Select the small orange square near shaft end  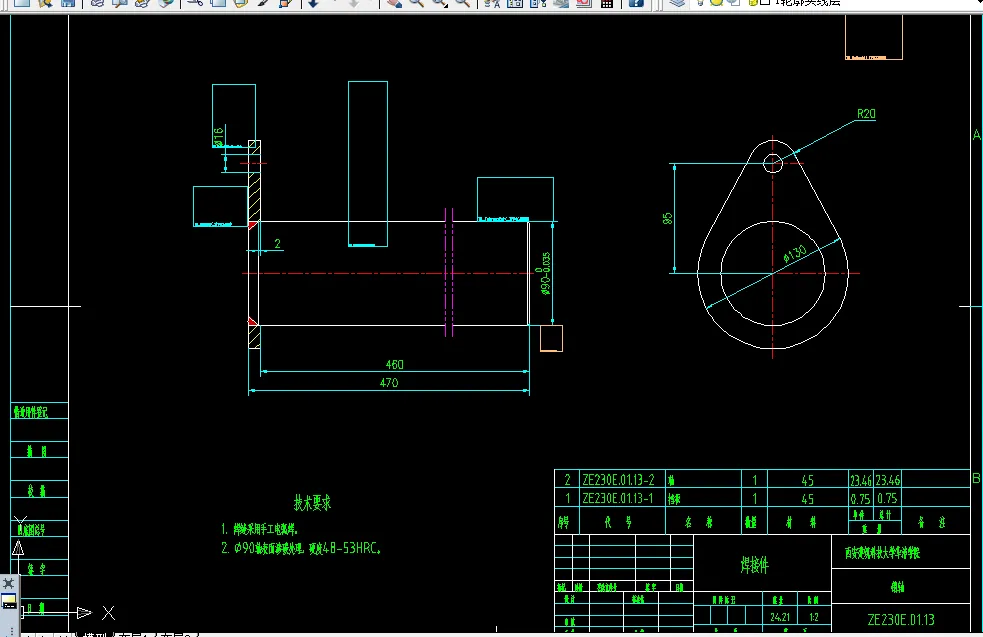(x=551, y=339)
